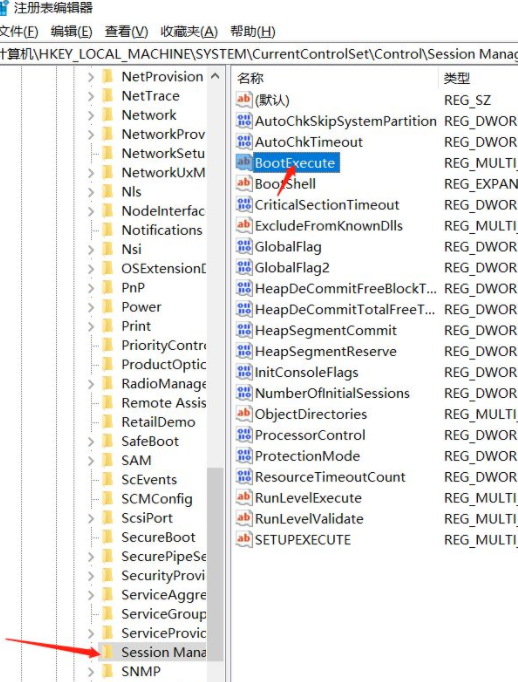The height and width of the screenshot is (682, 518).
Task: Click the AutoChkTimeout DWORD value icon
Action: (244, 141)
